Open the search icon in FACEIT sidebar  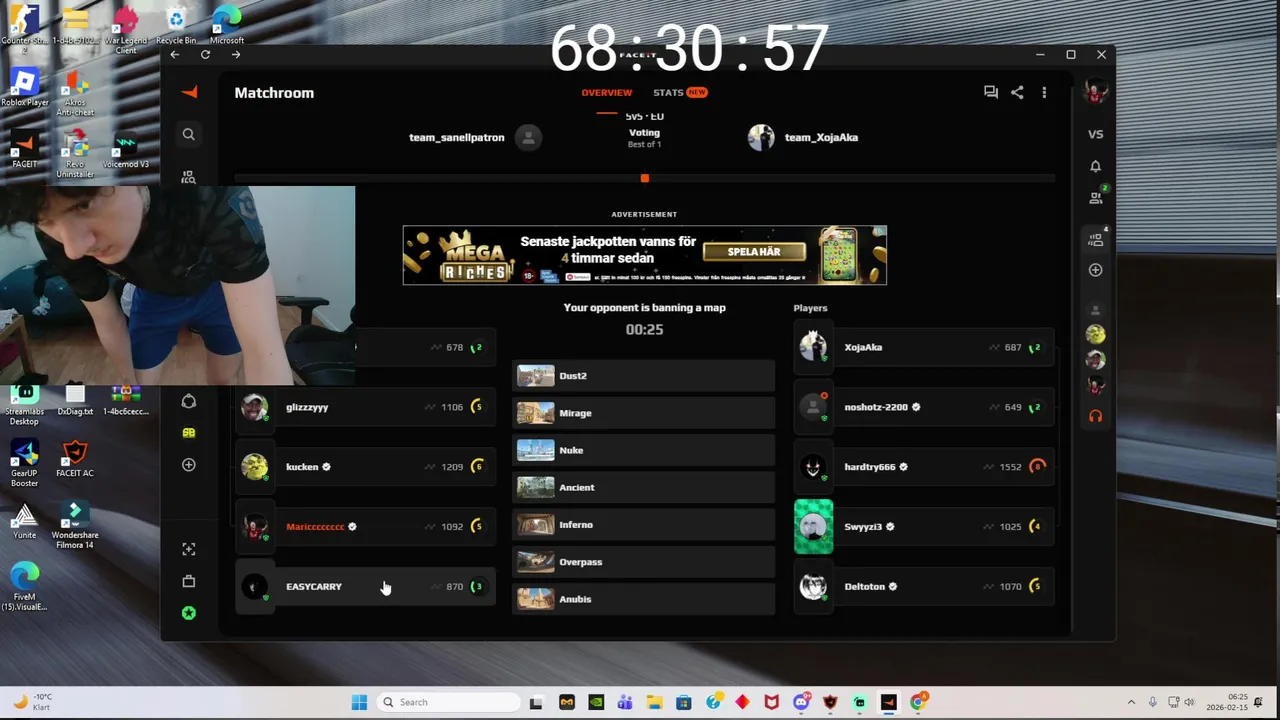(x=188, y=134)
